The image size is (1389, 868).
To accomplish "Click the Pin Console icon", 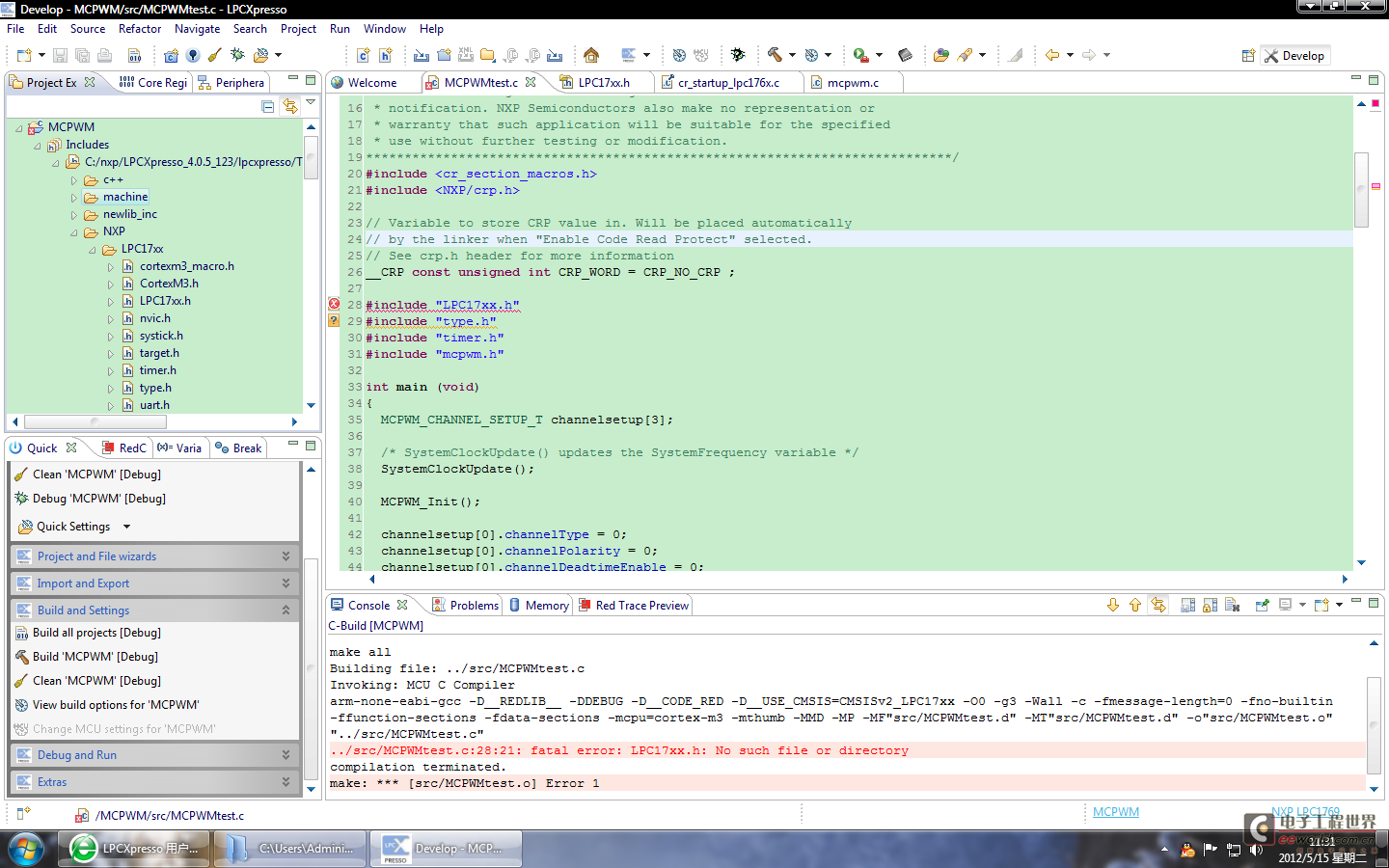I will coord(1262,605).
